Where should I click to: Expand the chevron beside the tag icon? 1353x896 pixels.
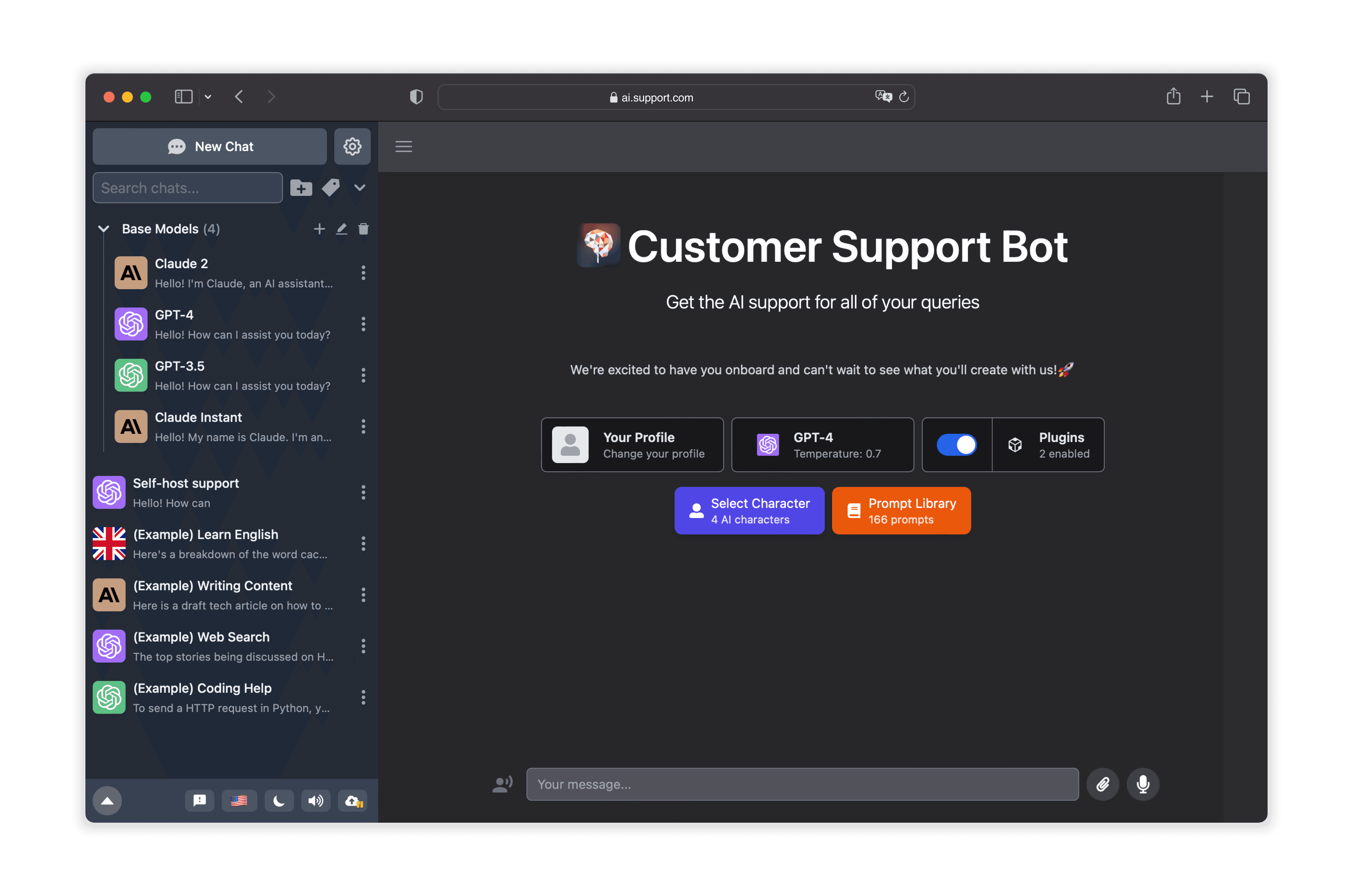359,188
